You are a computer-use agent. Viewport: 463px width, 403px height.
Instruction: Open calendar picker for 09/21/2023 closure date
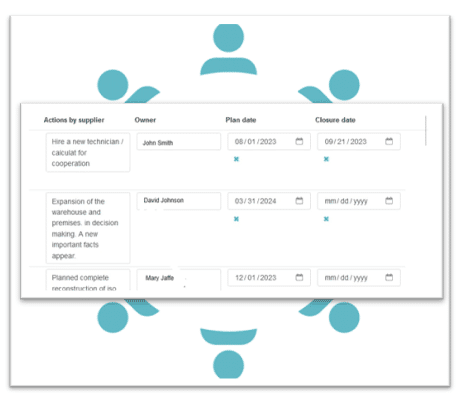[389, 141]
